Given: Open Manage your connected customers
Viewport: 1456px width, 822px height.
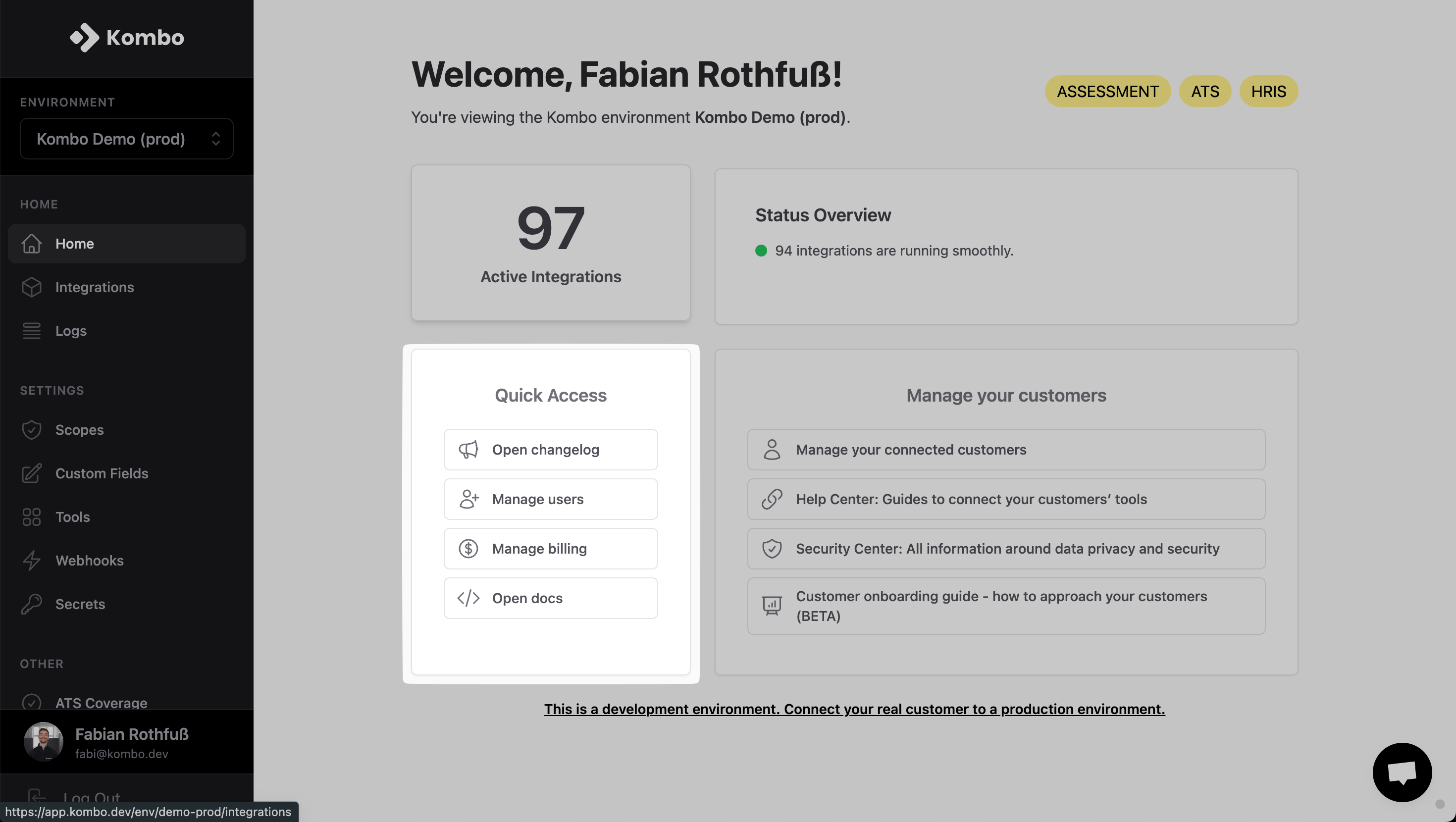Looking at the screenshot, I should click(1006, 450).
